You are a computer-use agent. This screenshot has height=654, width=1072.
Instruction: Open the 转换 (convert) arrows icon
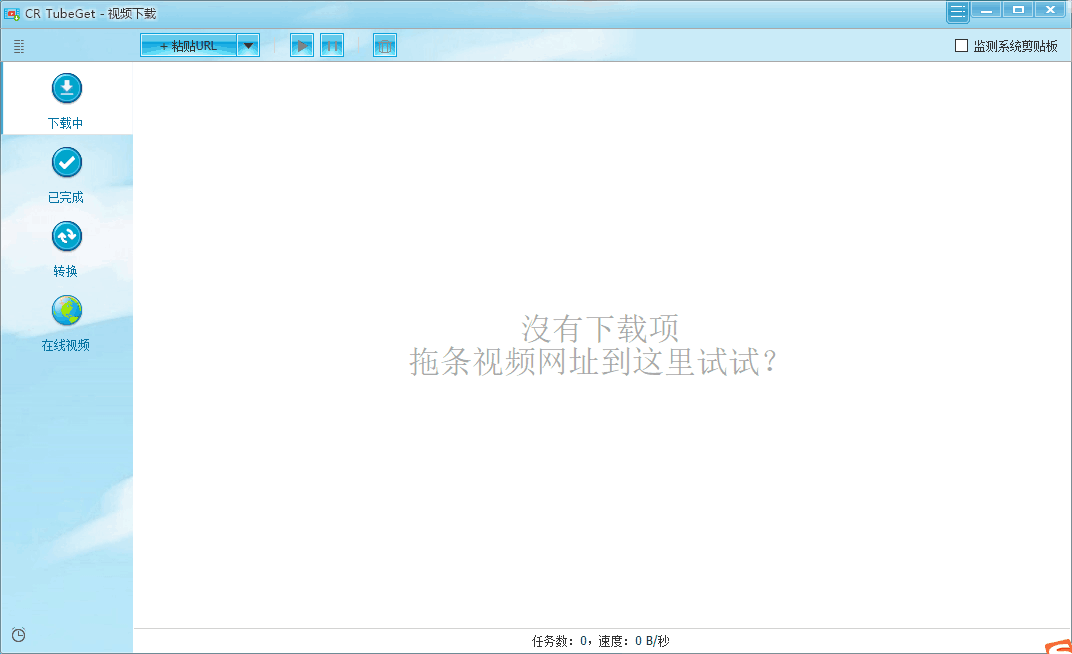[x=66, y=236]
